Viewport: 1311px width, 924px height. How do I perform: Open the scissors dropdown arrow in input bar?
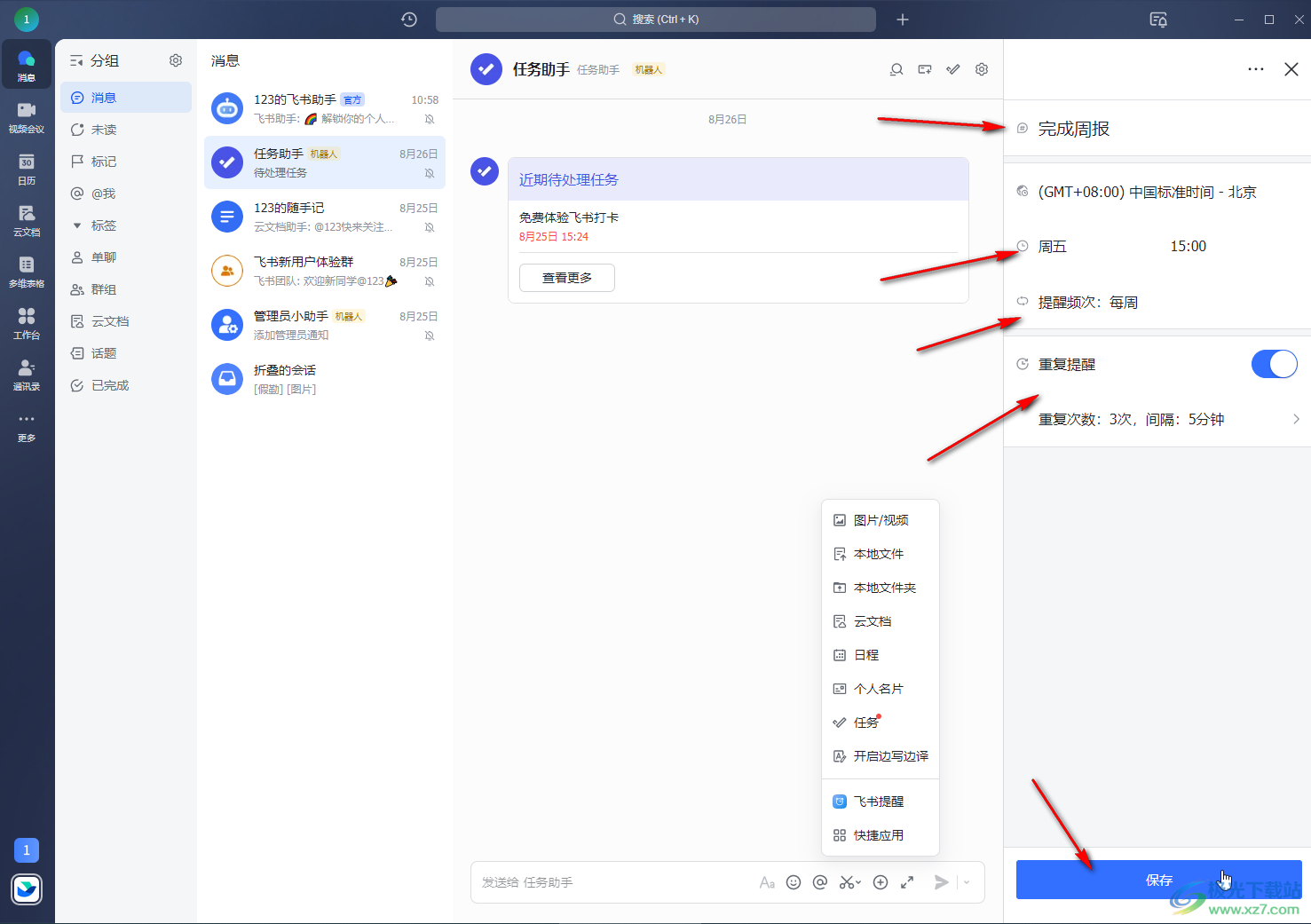point(858,882)
